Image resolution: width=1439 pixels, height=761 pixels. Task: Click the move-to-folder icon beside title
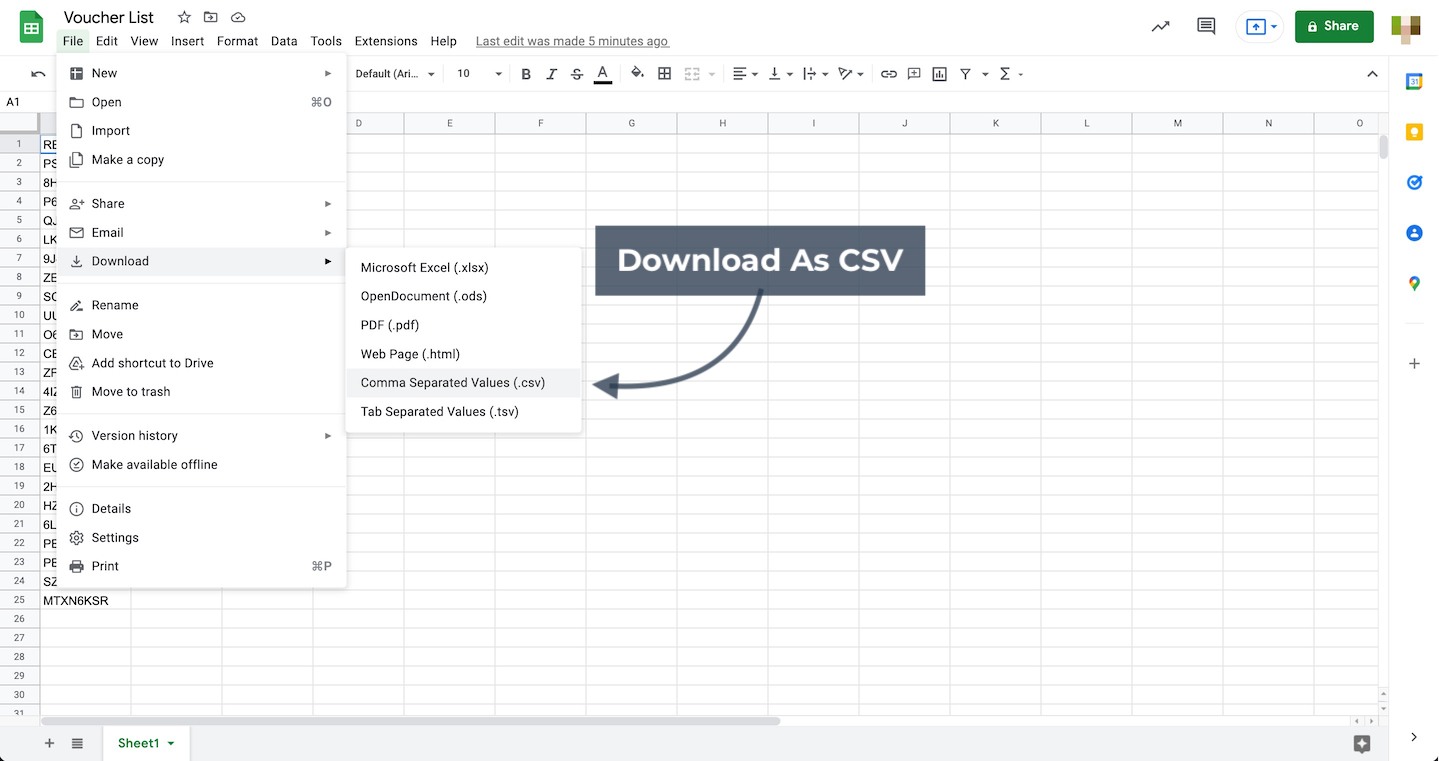(210, 17)
